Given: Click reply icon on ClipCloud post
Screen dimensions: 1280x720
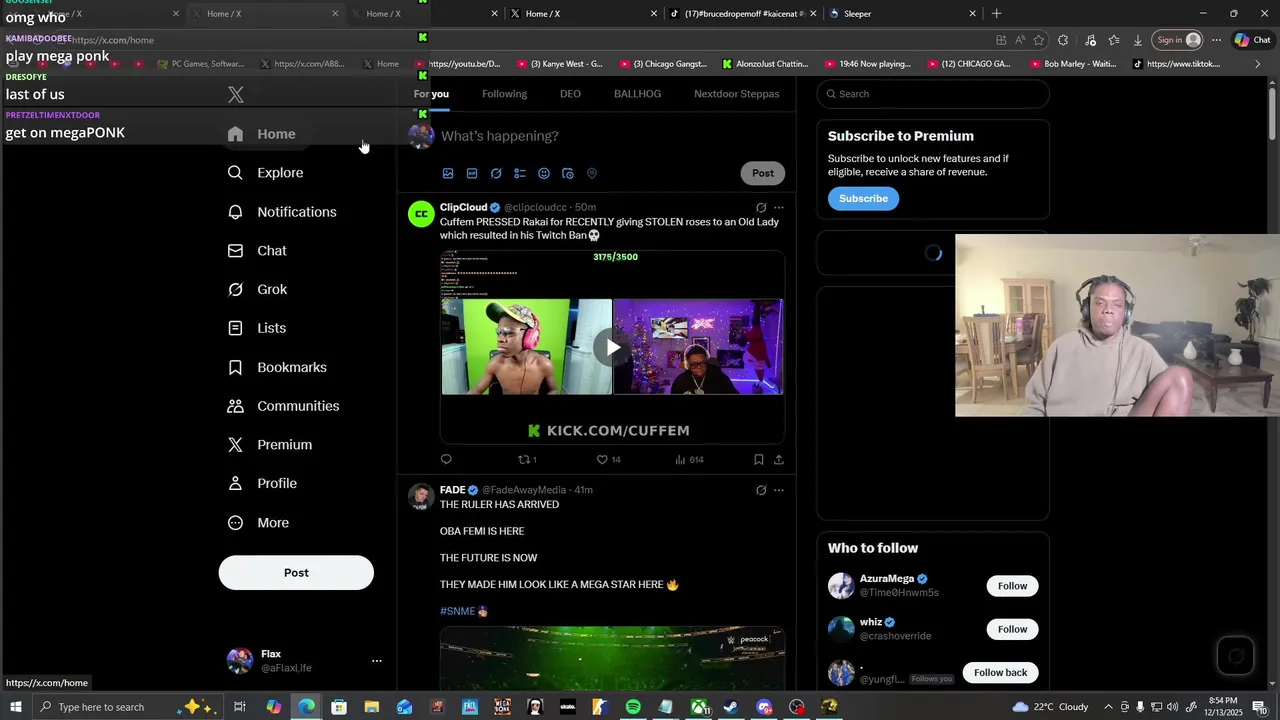Looking at the screenshot, I should 446,460.
